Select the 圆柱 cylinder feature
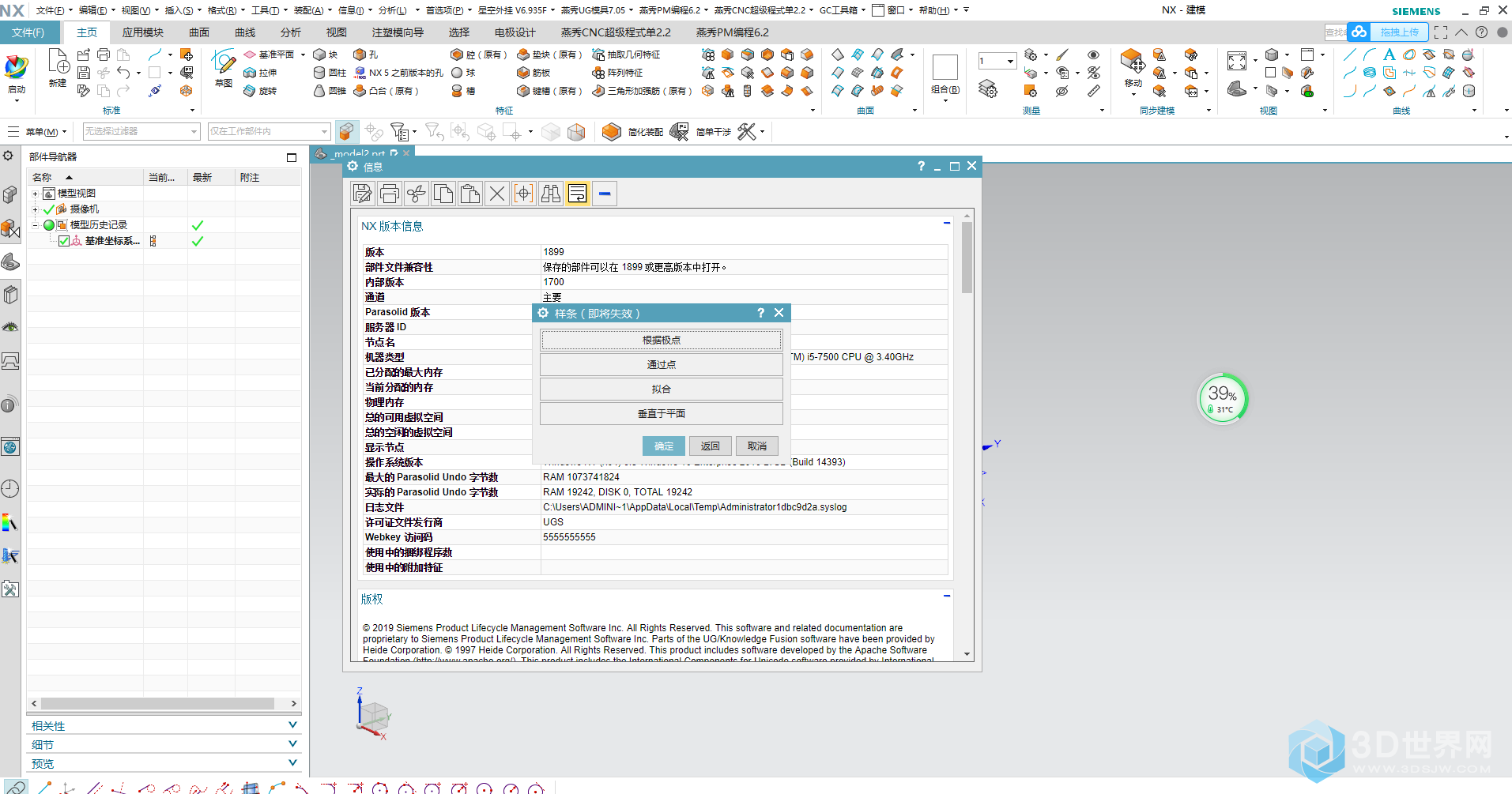The image size is (1512, 794). [x=330, y=73]
